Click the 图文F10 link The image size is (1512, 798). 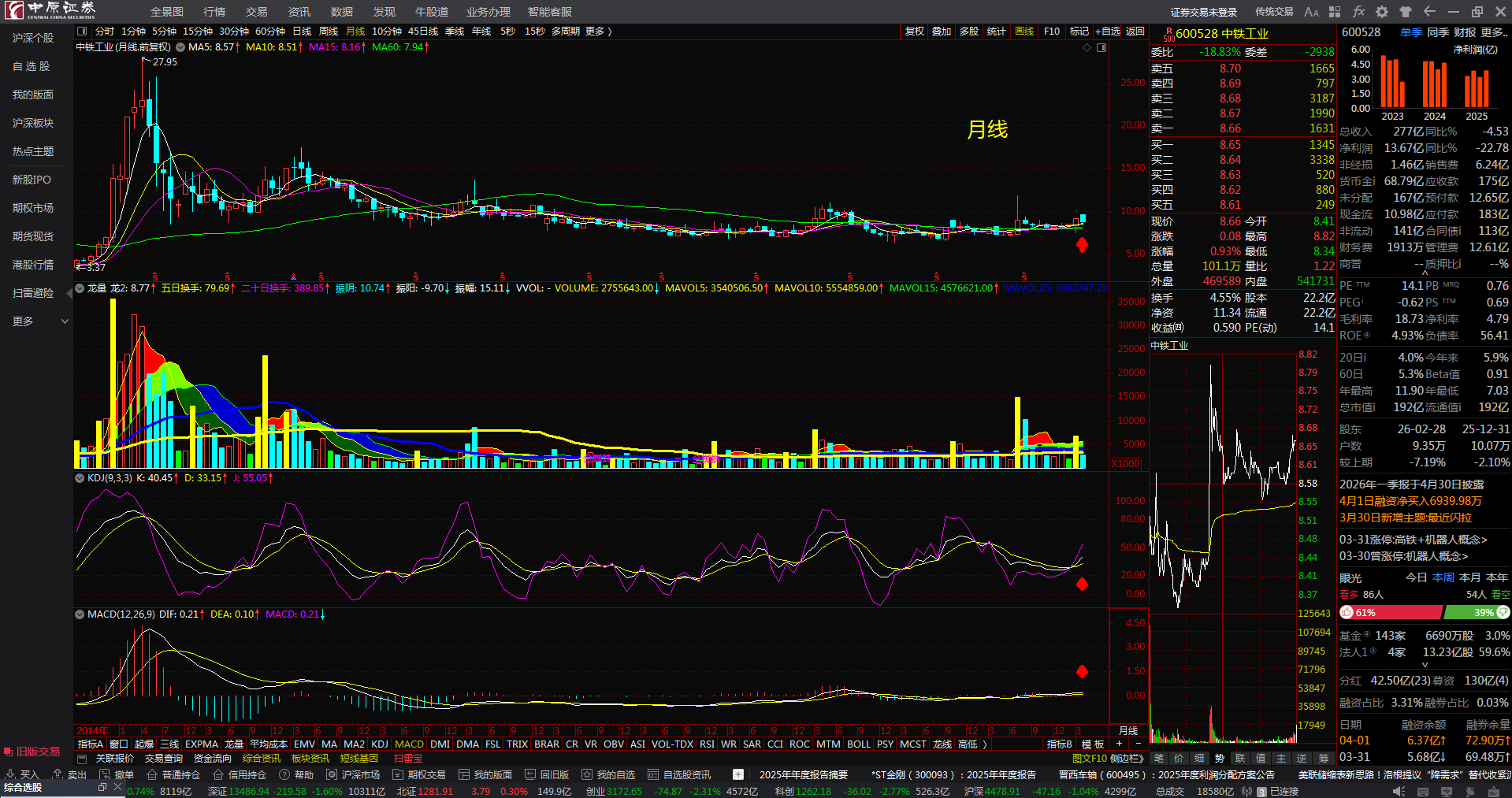click(x=1089, y=759)
